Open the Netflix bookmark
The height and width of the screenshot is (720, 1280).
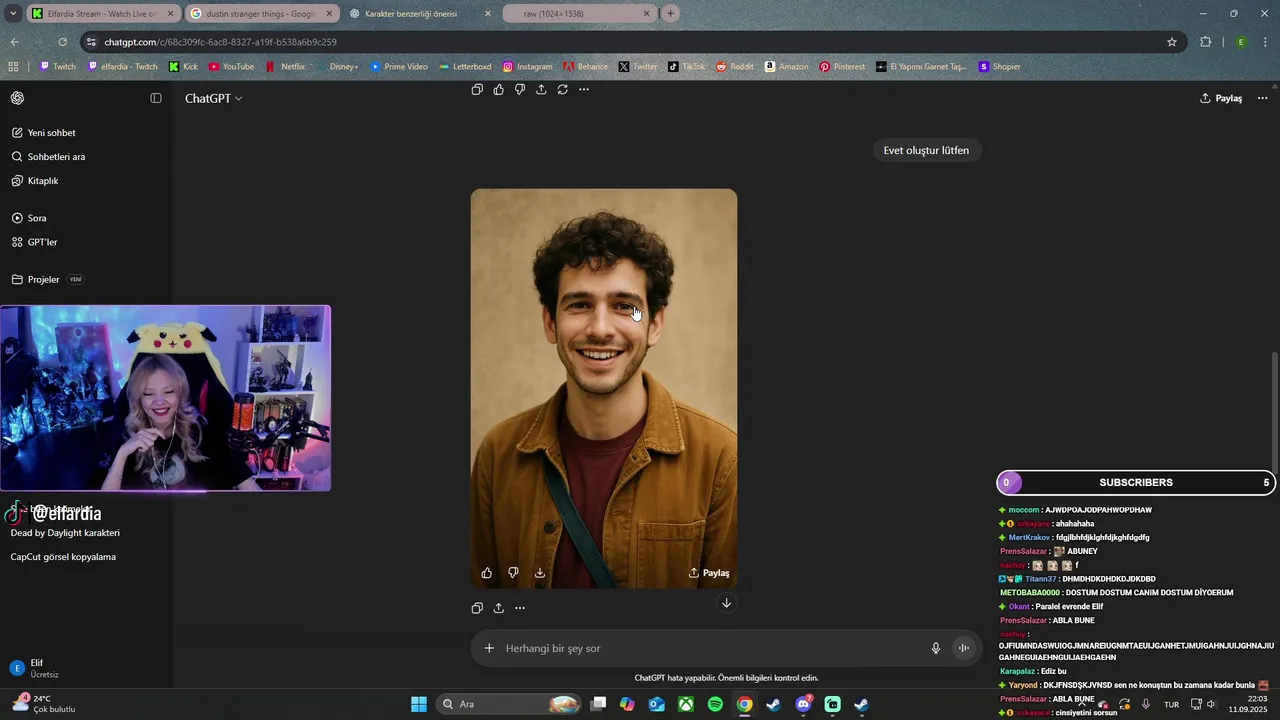coord(285,67)
